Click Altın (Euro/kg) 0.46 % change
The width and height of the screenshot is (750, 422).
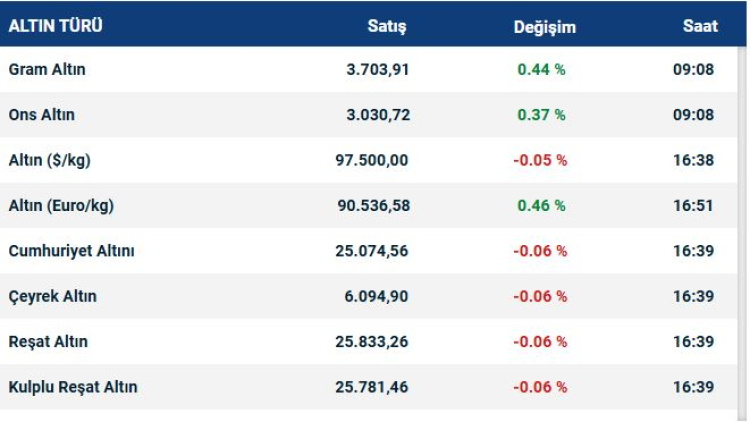[541, 205]
